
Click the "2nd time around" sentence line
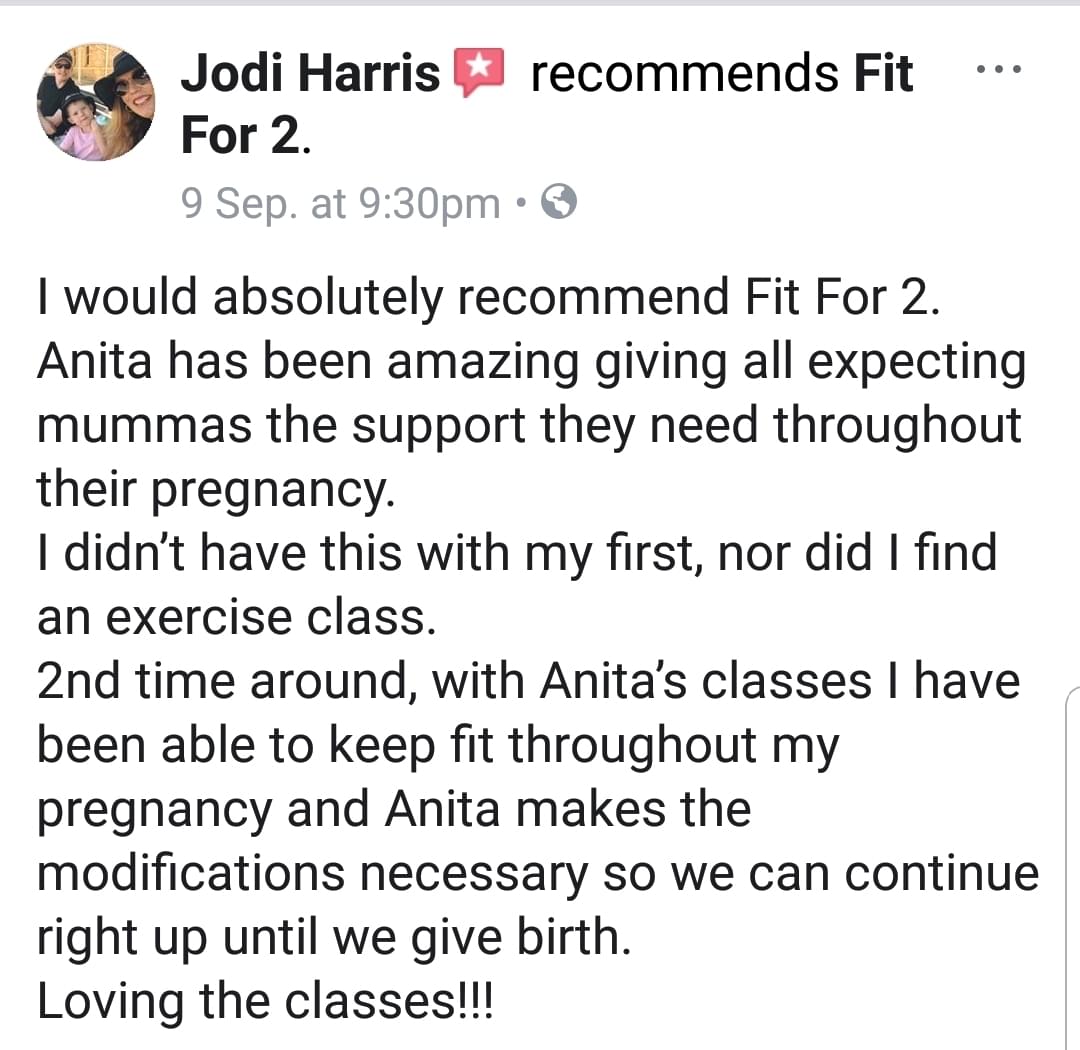click(528, 681)
